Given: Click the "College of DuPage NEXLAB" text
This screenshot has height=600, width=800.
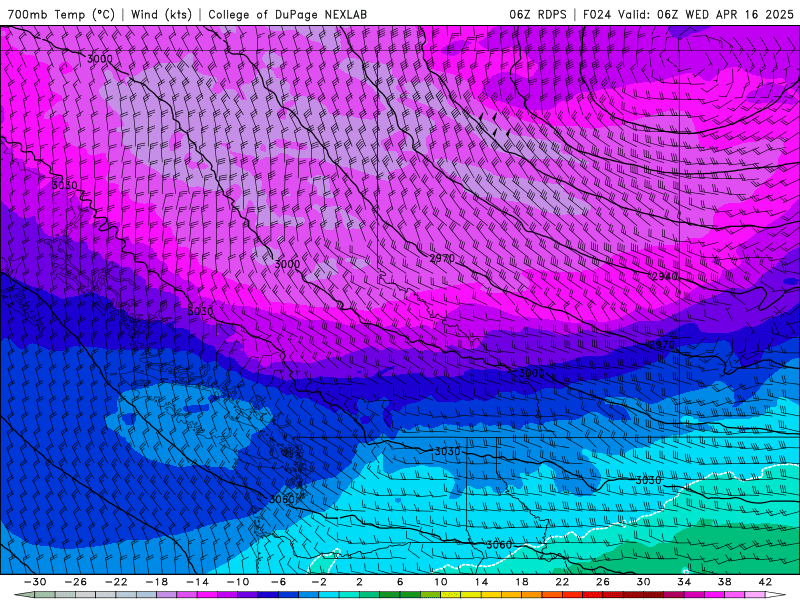Looking at the screenshot, I should [287, 14].
